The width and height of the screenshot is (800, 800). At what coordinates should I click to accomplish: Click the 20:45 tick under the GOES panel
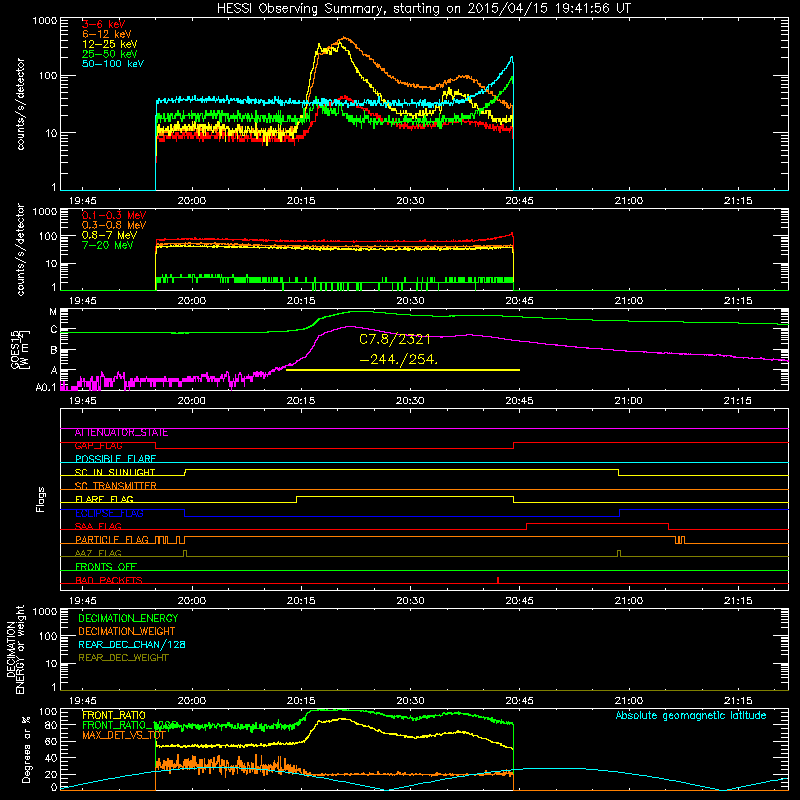click(x=519, y=401)
